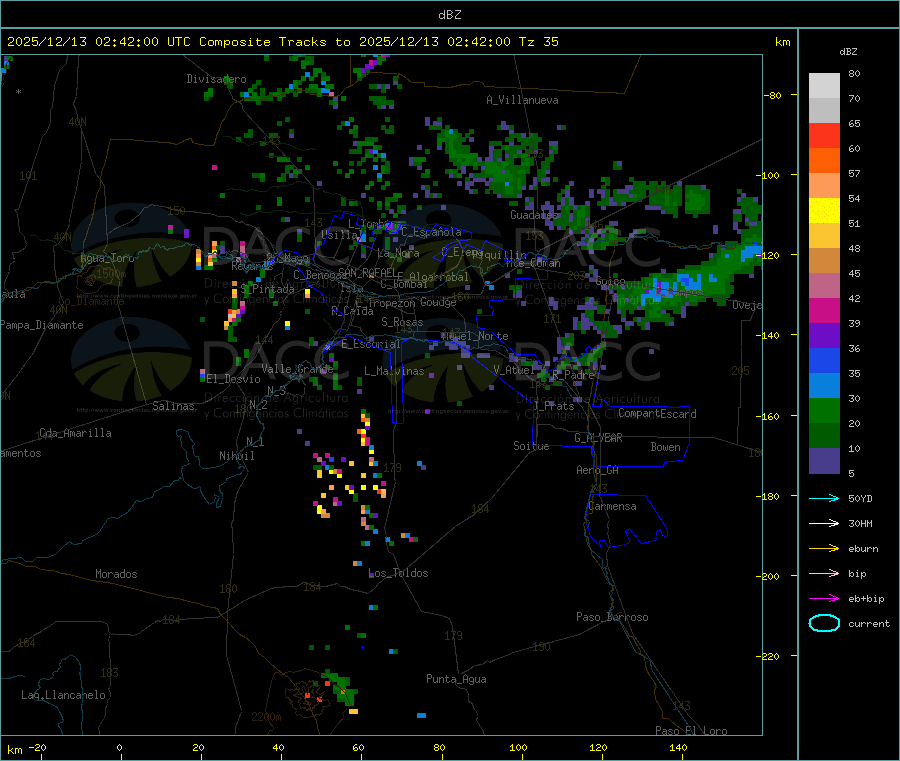Click the green 20 dBZ legend swatch
The image size is (900, 761).
824,410
